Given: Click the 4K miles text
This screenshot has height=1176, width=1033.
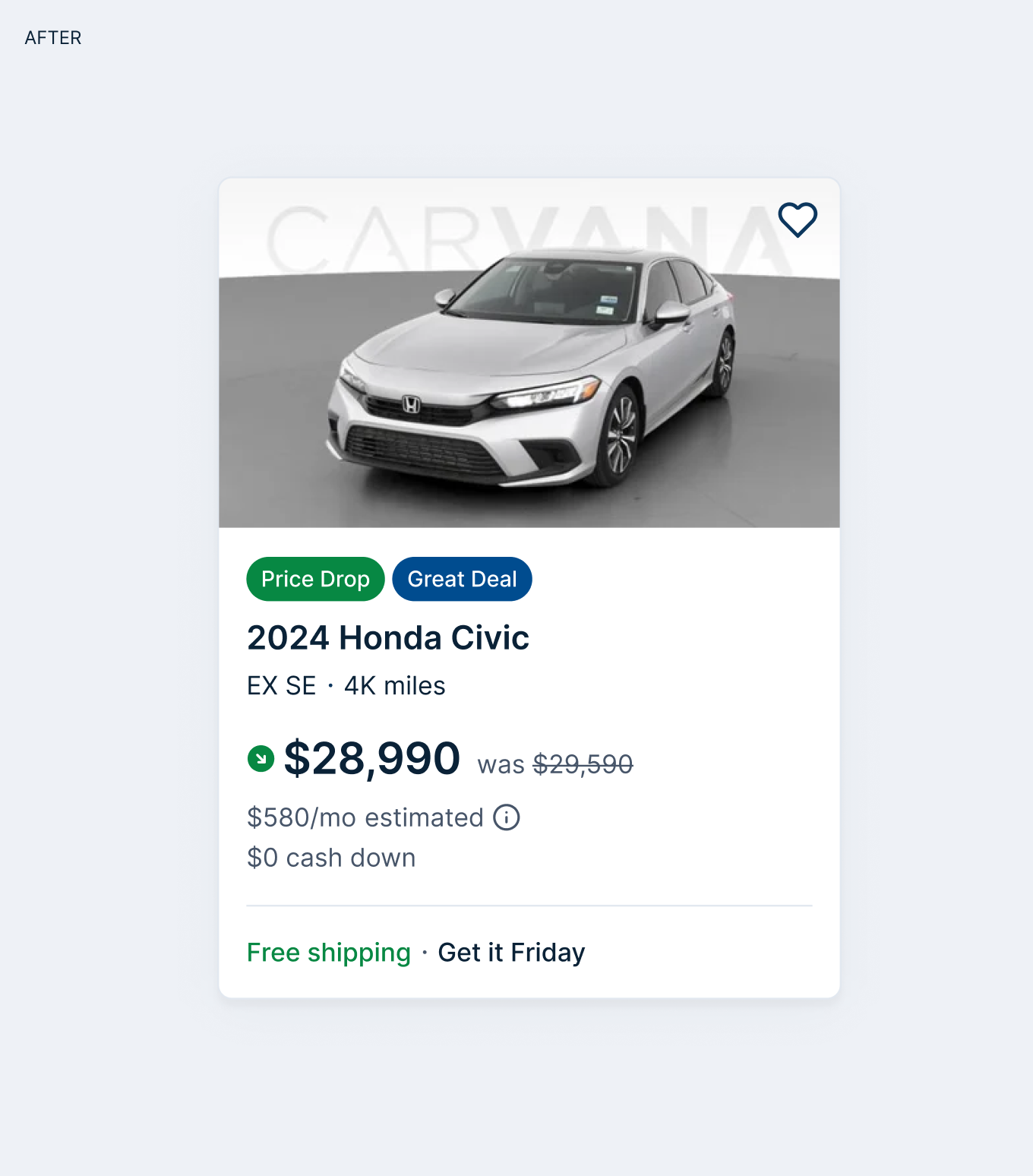Looking at the screenshot, I should click(x=394, y=686).
